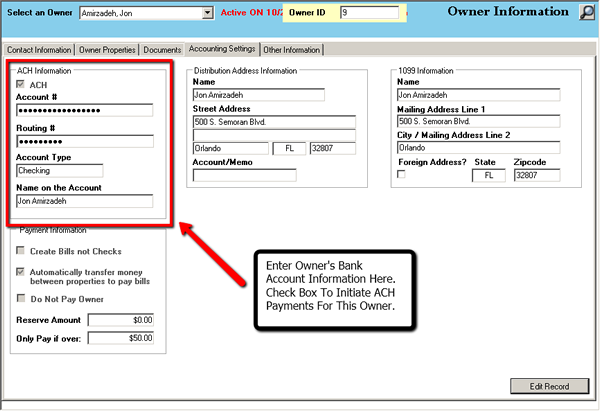Click the 1099 State FL field

point(489,176)
